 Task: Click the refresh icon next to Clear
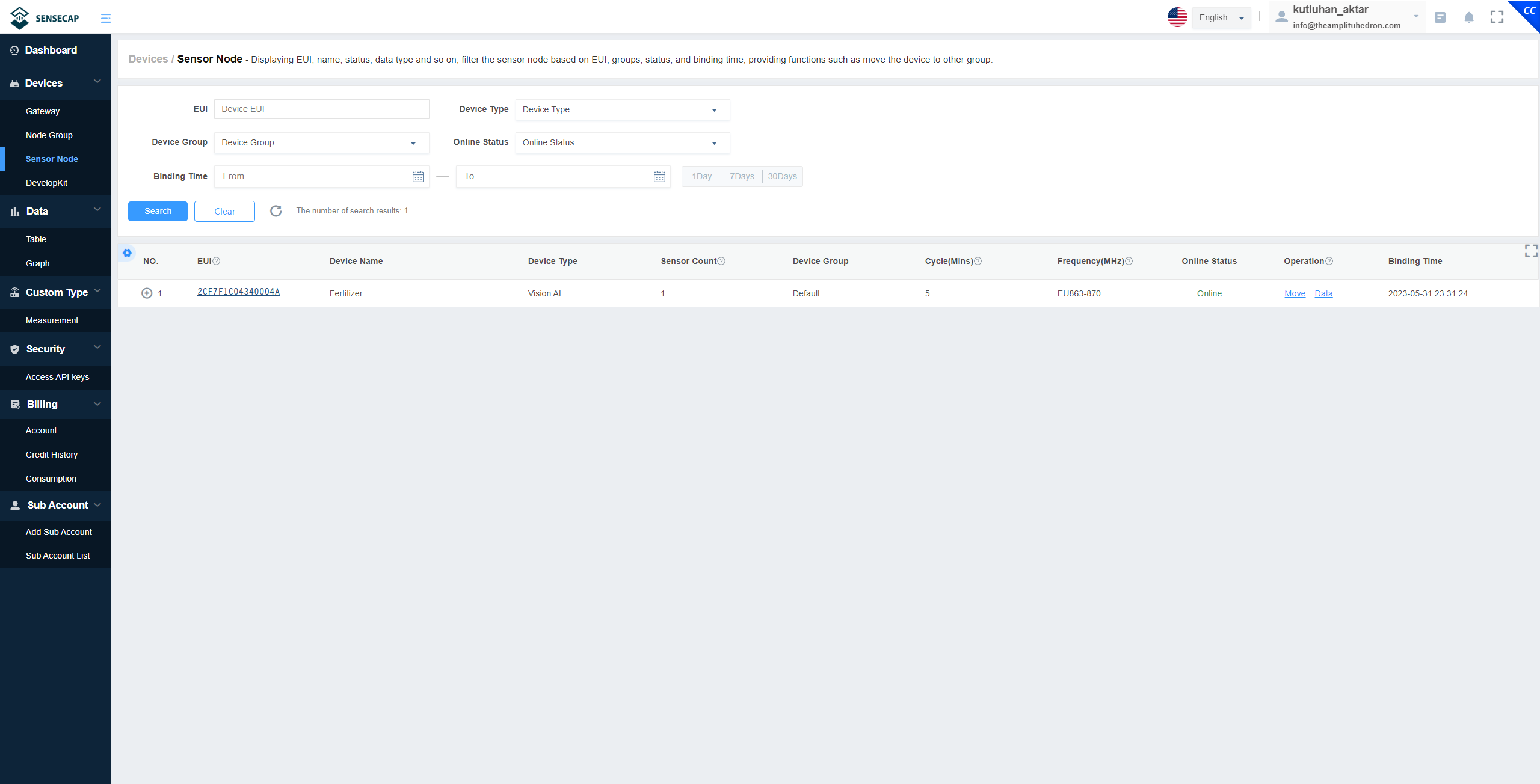[x=276, y=211]
